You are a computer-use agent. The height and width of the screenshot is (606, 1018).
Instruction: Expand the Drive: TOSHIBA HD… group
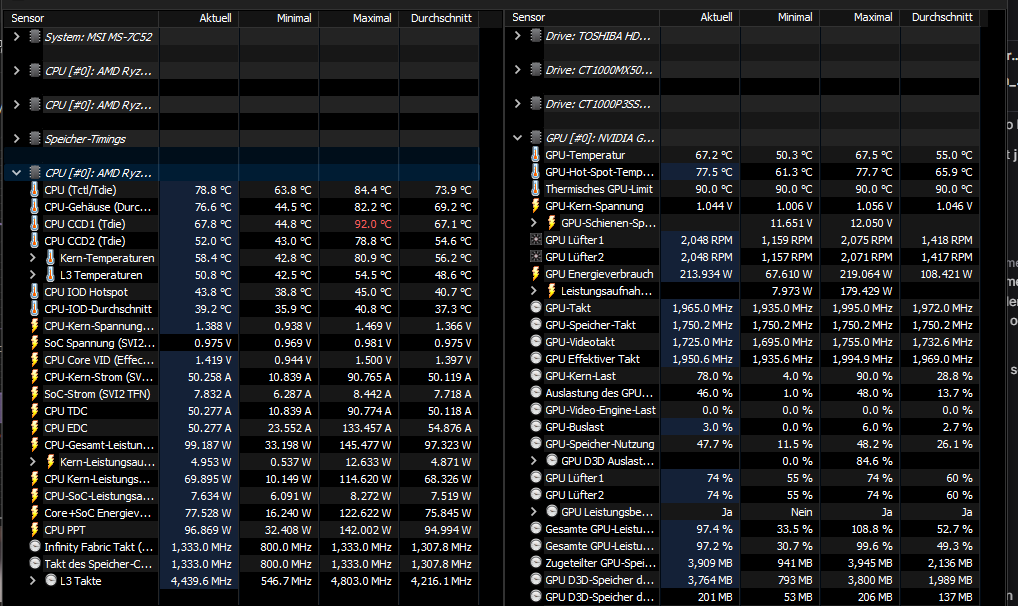point(517,36)
